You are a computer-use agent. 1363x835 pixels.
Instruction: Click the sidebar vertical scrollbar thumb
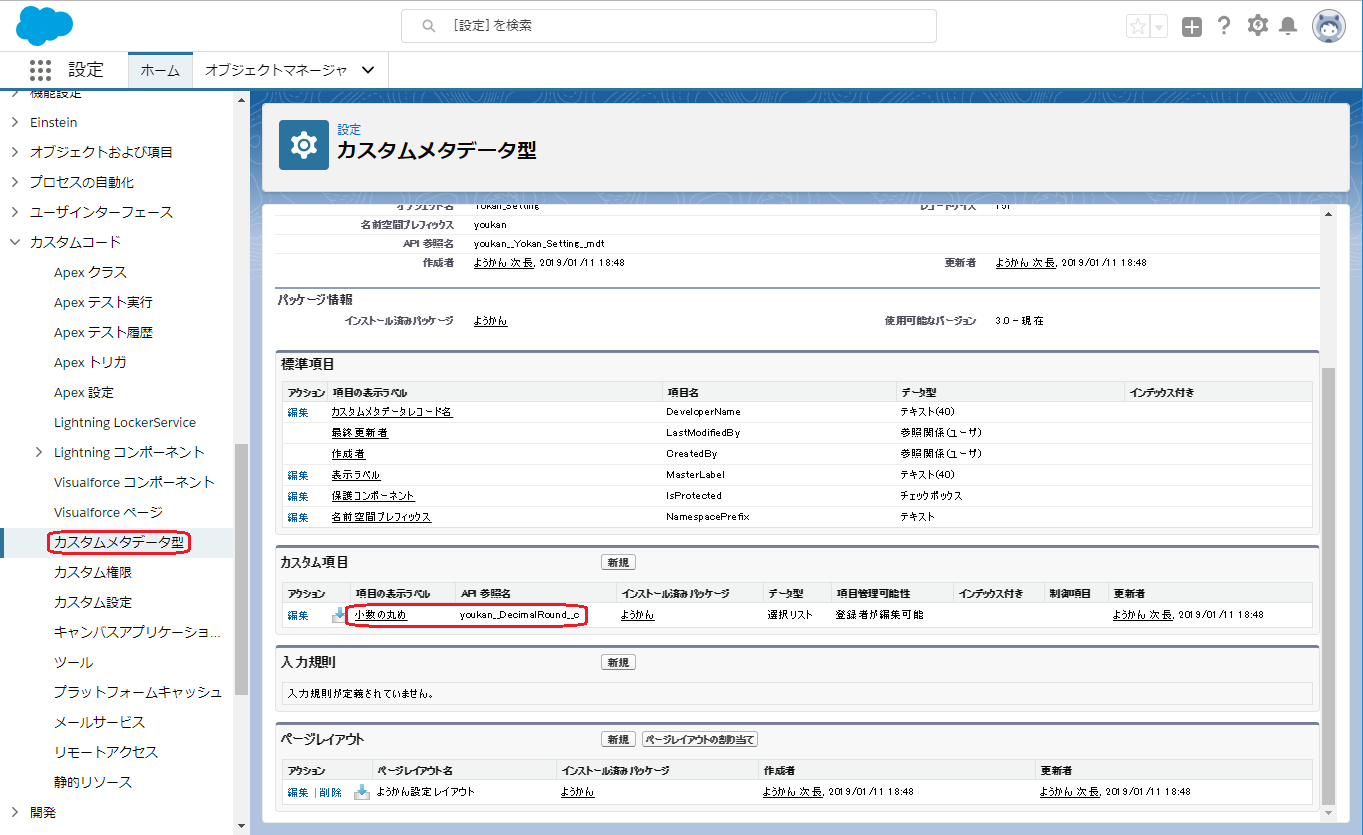[x=240, y=570]
